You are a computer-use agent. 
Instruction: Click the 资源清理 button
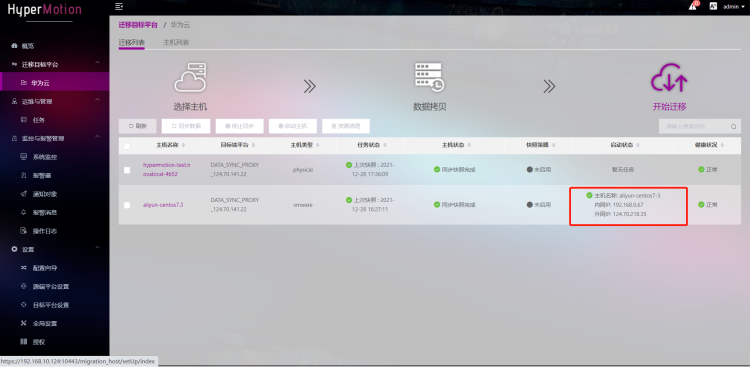[346, 126]
